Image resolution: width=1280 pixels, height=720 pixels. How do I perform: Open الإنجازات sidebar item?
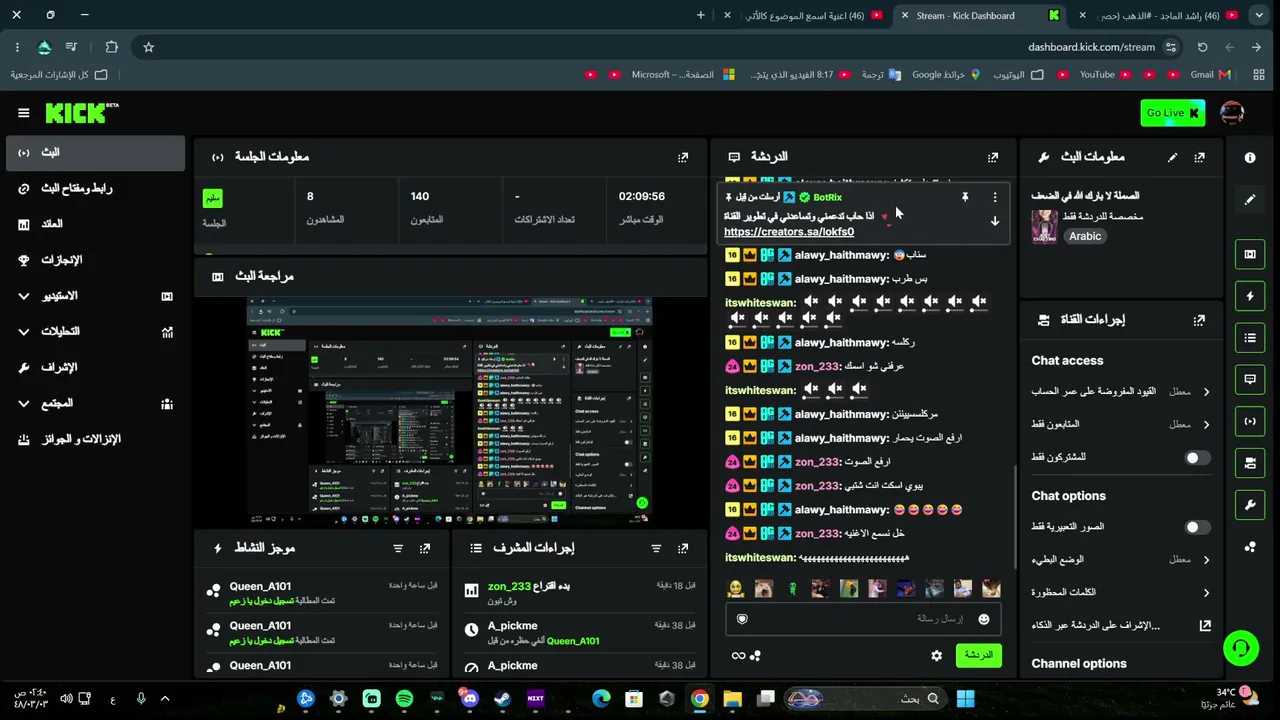click(95, 260)
